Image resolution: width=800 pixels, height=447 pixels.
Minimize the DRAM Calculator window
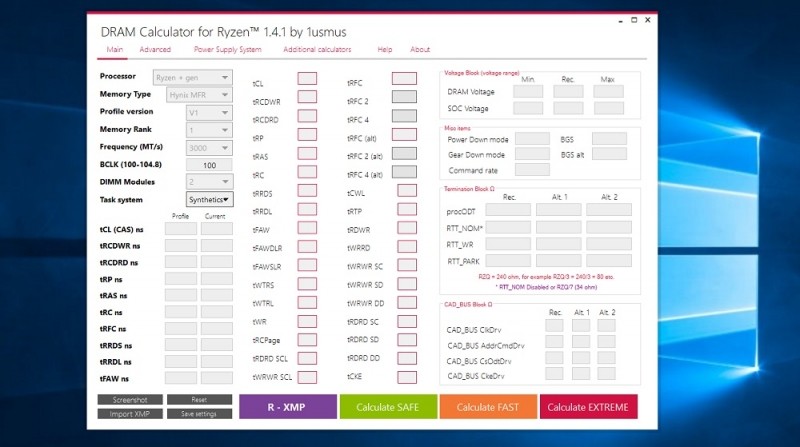pyautogui.click(x=620, y=20)
